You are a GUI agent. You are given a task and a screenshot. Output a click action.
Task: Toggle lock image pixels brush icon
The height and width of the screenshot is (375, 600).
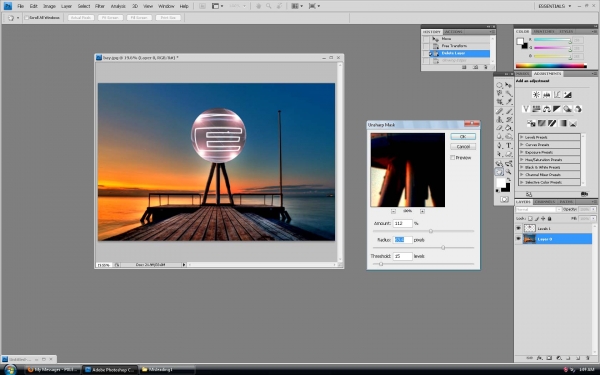pos(536,218)
